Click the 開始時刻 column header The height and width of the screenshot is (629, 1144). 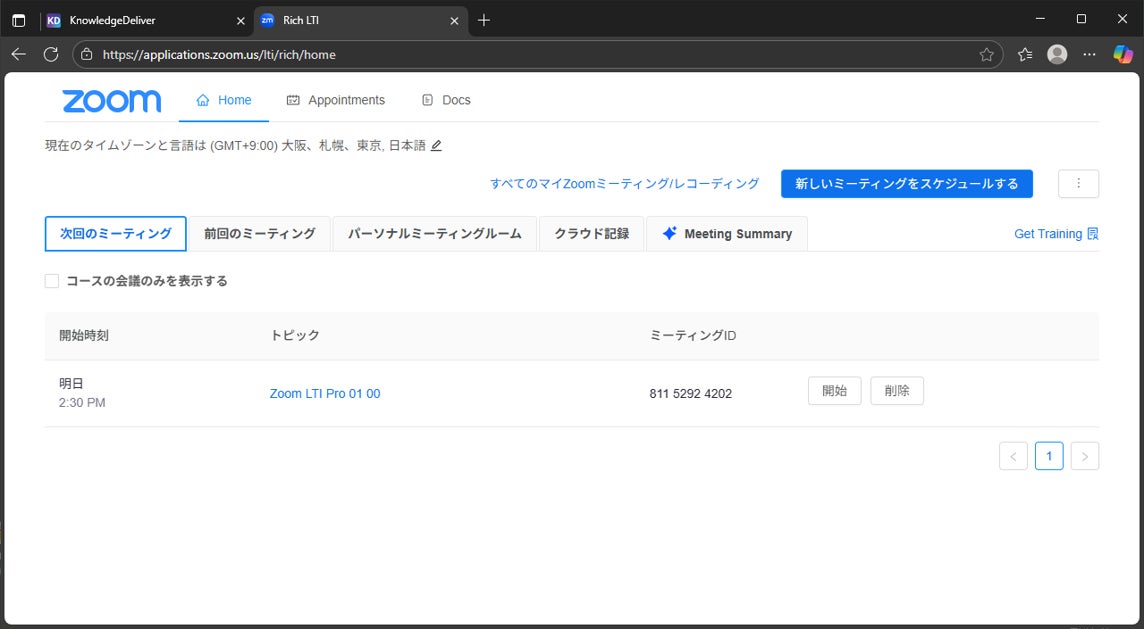84,336
